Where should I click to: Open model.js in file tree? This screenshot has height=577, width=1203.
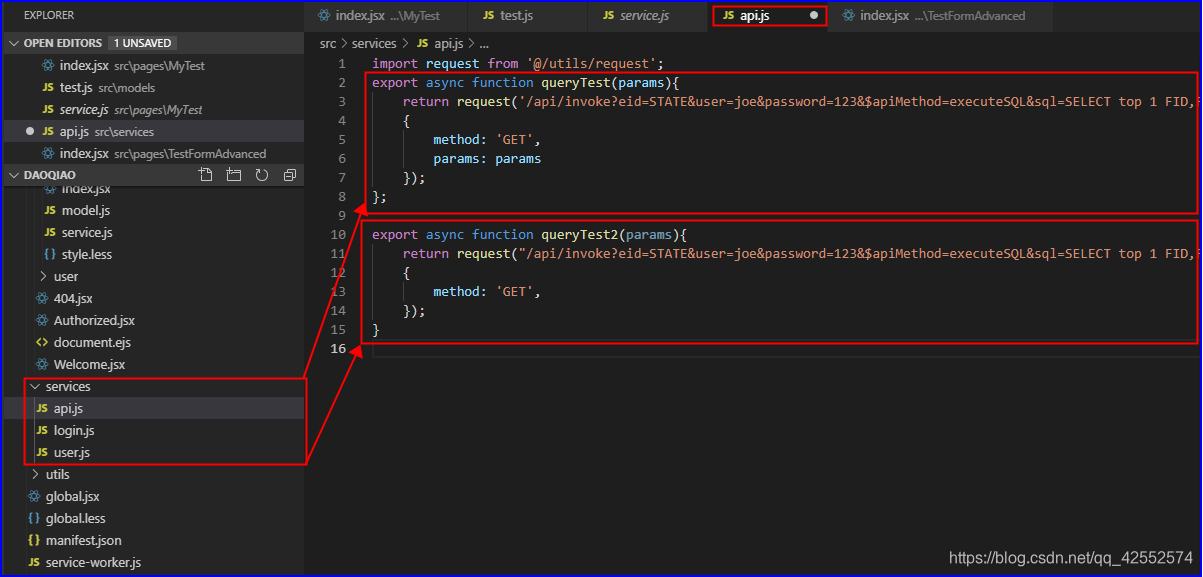point(152,211)
